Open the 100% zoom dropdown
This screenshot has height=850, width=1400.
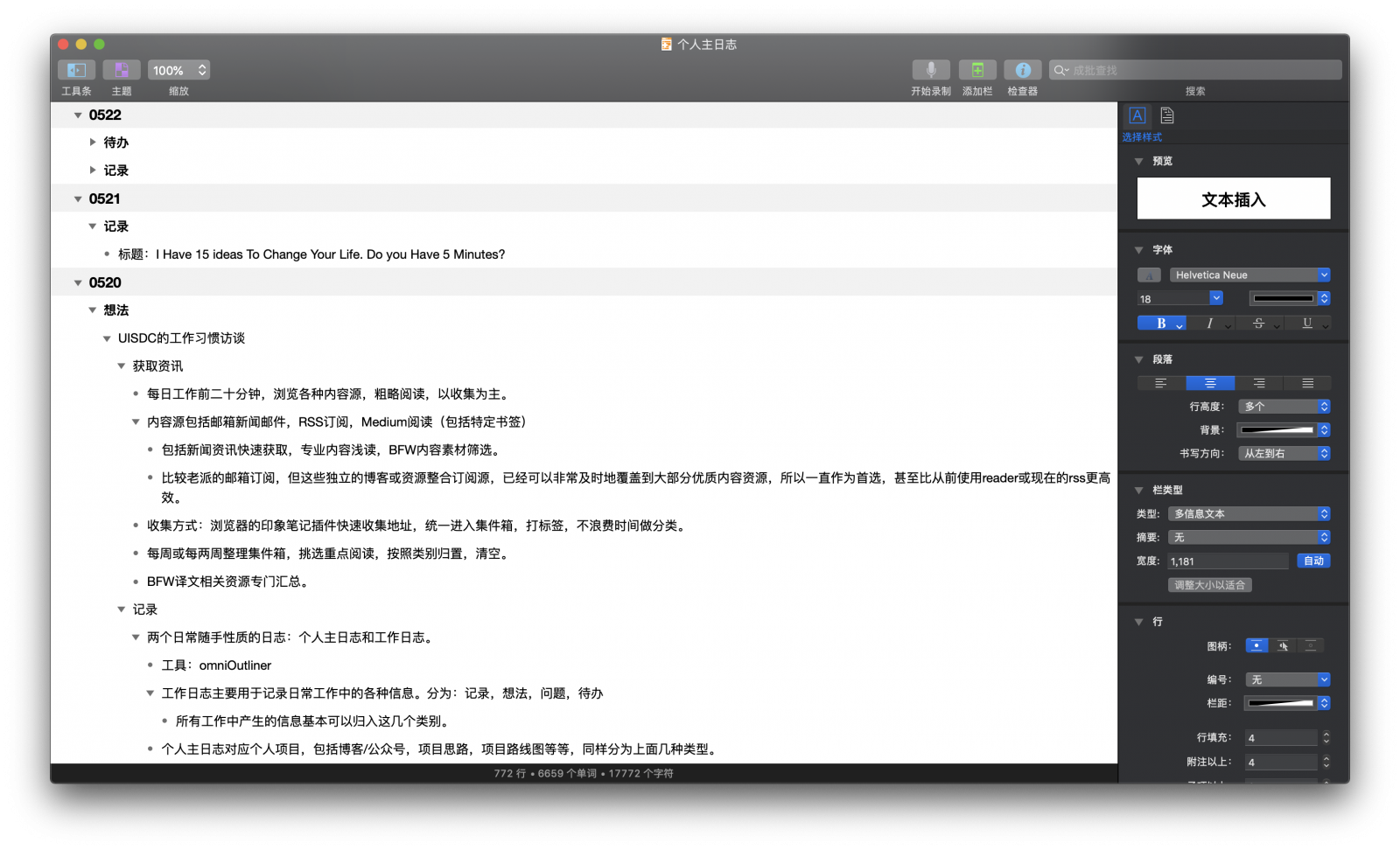[x=178, y=70]
